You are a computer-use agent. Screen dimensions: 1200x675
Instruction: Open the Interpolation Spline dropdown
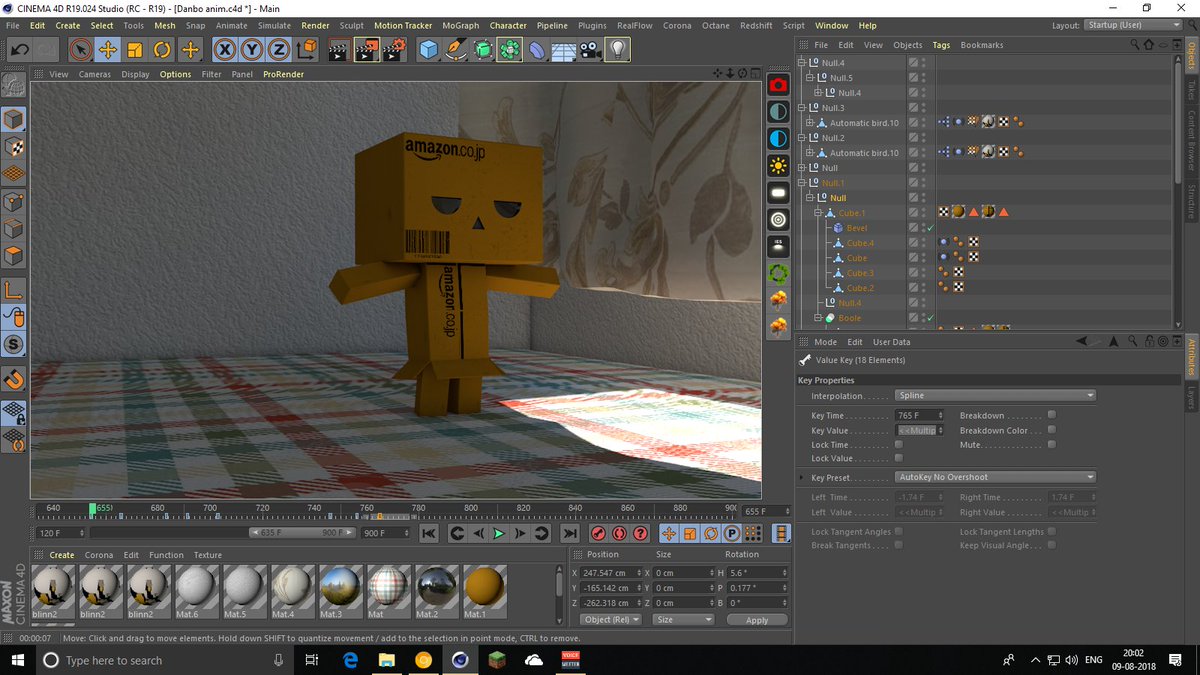pos(996,396)
